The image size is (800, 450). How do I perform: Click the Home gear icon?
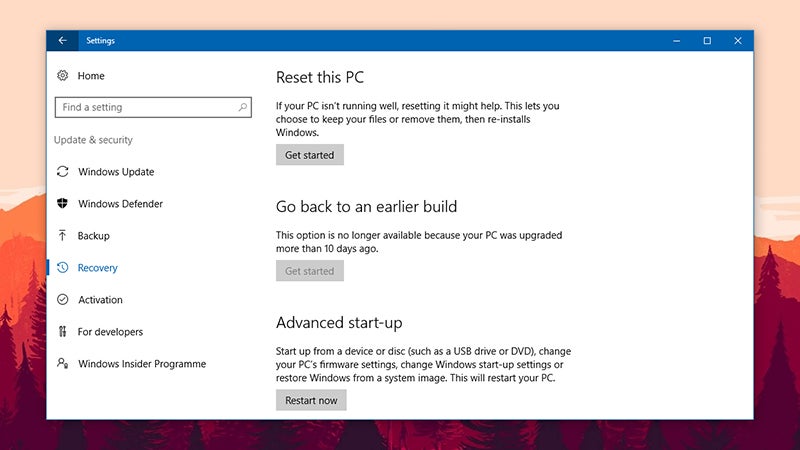tap(62, 76)
